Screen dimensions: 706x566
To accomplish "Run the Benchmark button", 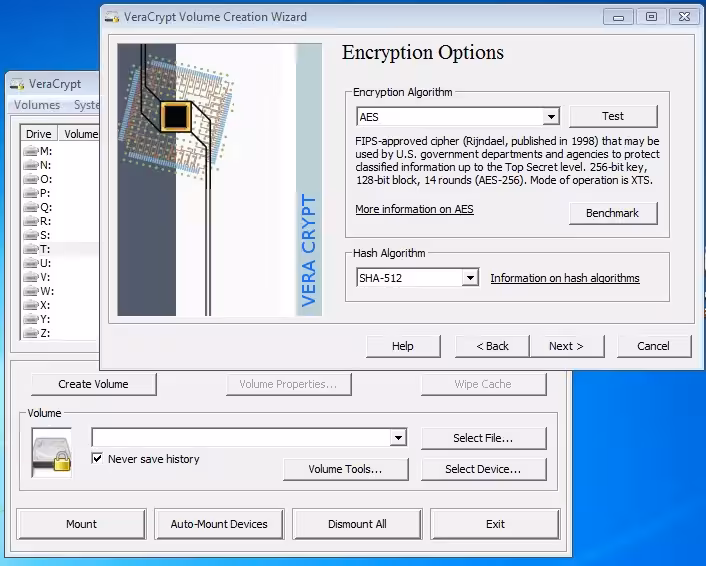I will (613, 213).
